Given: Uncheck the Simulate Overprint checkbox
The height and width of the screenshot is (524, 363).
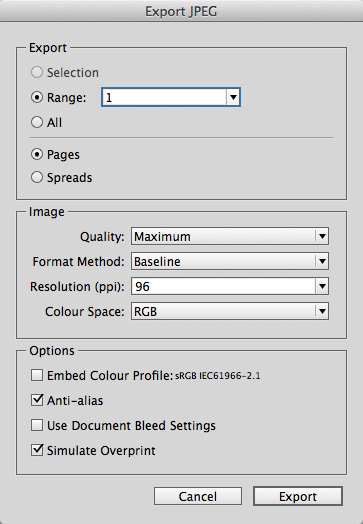Looking at the screenshot, I should tap(37, 450).
